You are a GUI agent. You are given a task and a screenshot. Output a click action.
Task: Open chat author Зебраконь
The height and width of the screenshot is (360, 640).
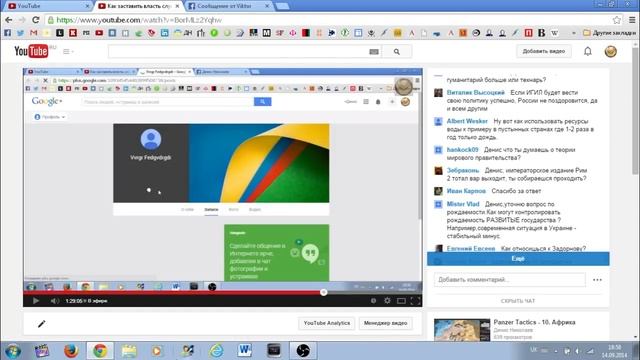tap(462, 170)
